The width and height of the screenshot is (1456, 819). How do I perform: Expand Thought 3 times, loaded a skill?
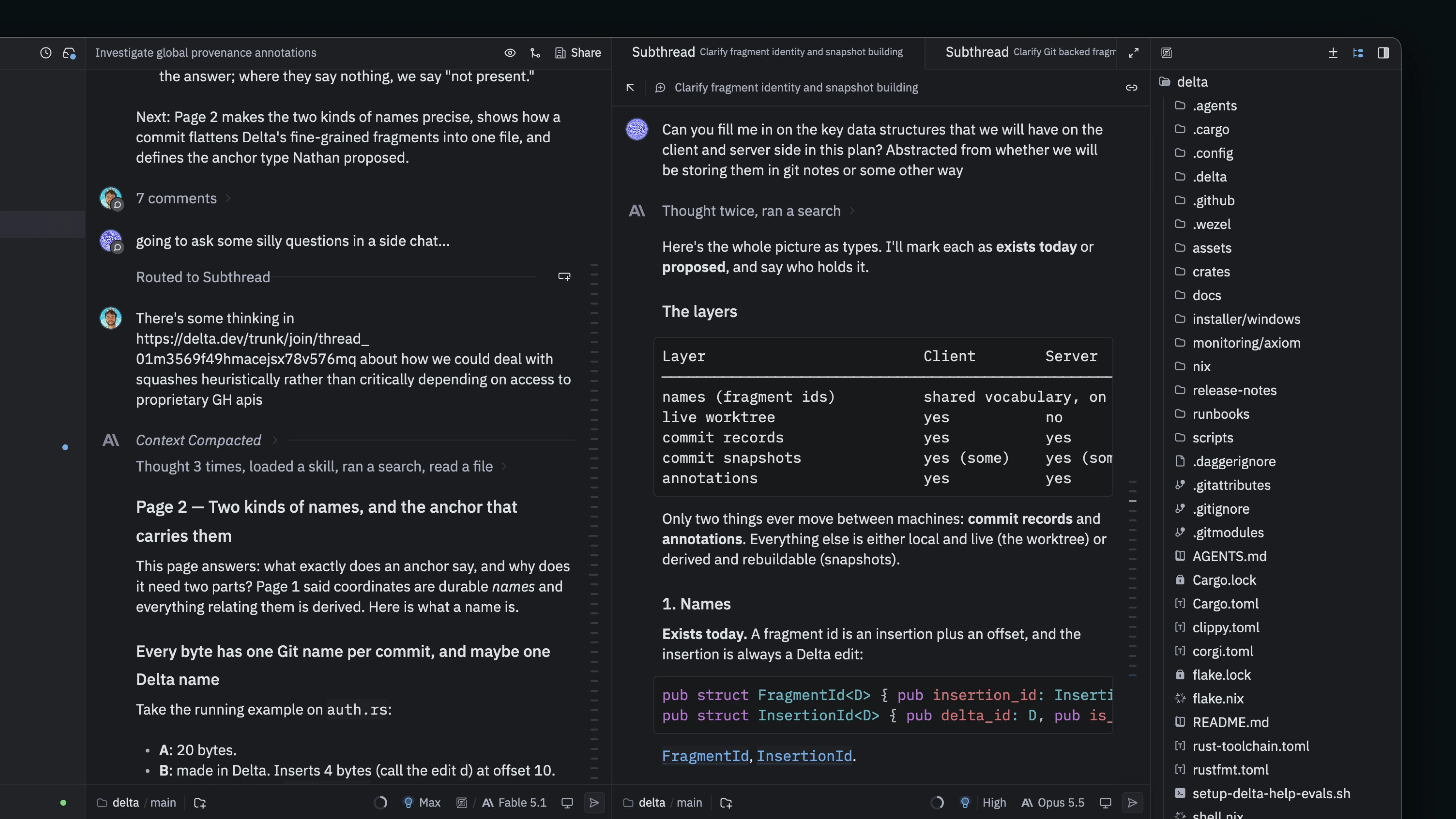[x=321, y=466]
